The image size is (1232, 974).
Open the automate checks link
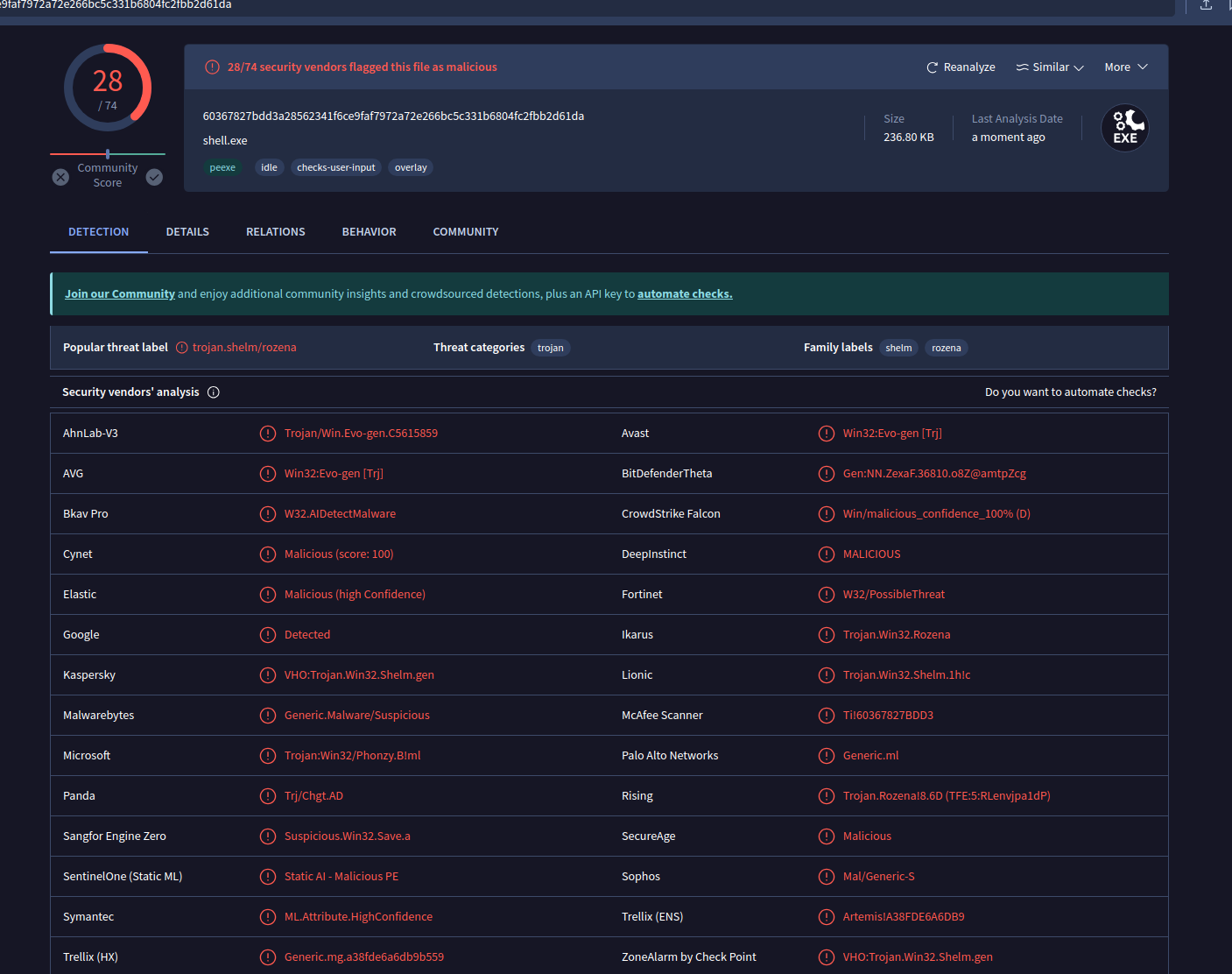[x=684, y=294]
